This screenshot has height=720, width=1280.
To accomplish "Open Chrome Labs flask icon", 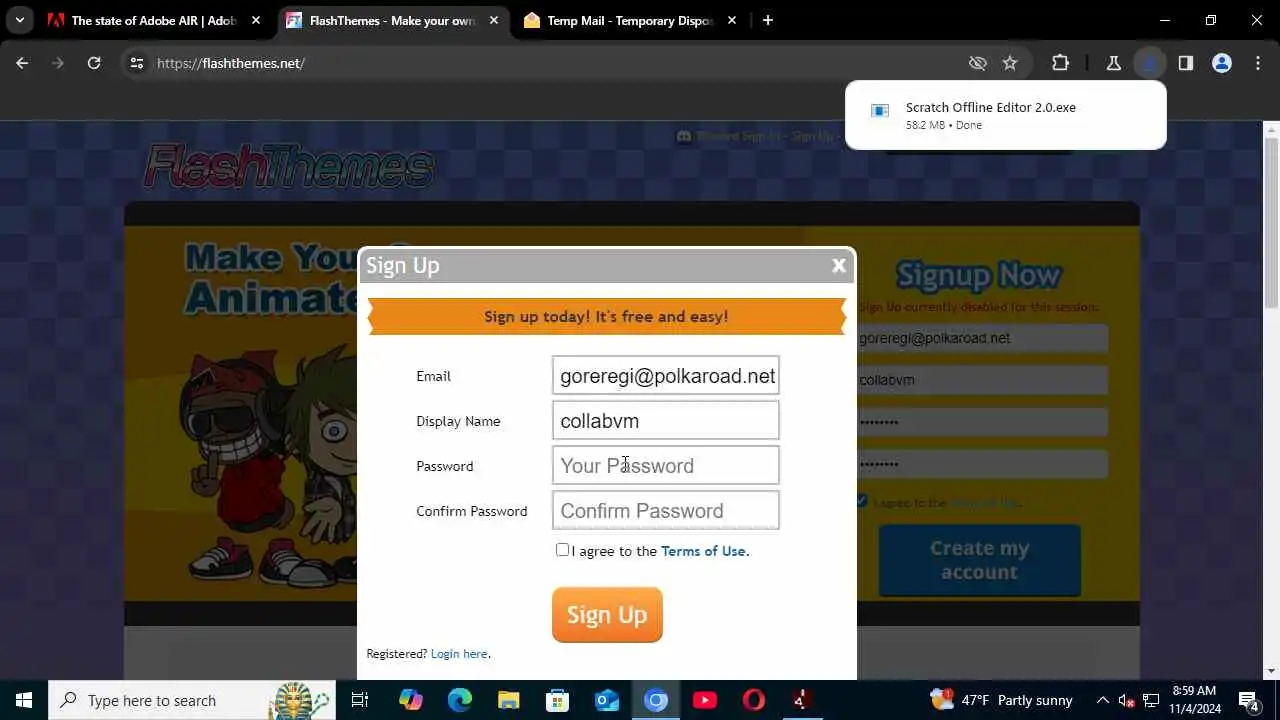I will point(1113,63).
